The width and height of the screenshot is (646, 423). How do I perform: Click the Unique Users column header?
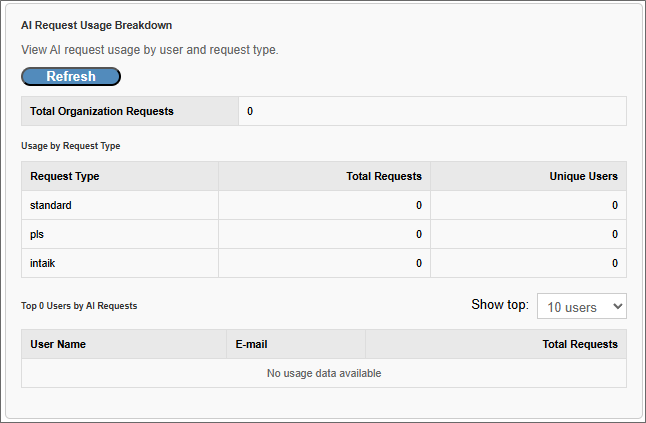click(583, 176)
